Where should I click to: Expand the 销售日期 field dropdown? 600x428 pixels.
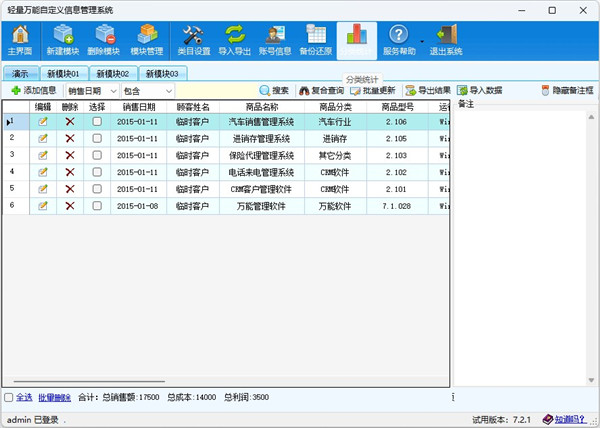click(114, 91)
